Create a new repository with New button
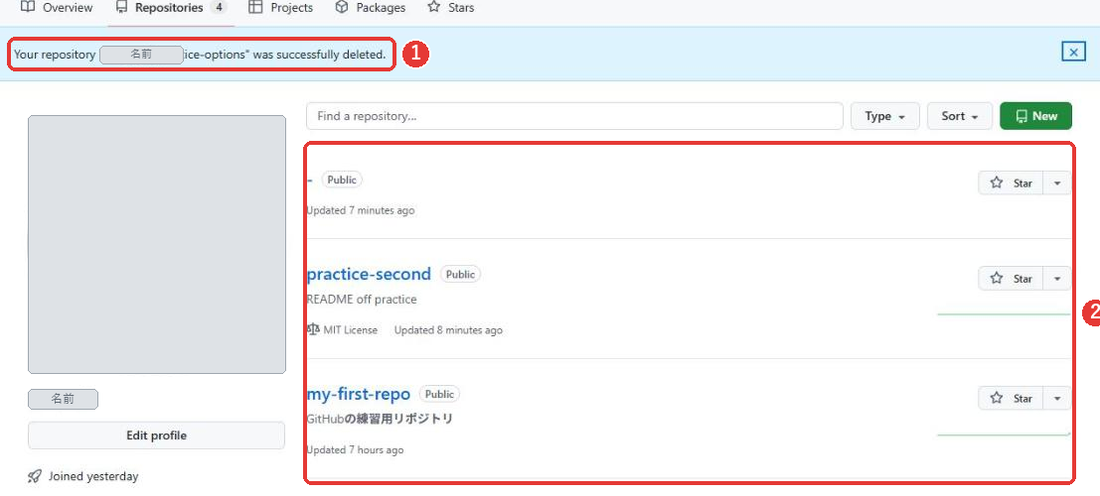 pos(1035,116)
